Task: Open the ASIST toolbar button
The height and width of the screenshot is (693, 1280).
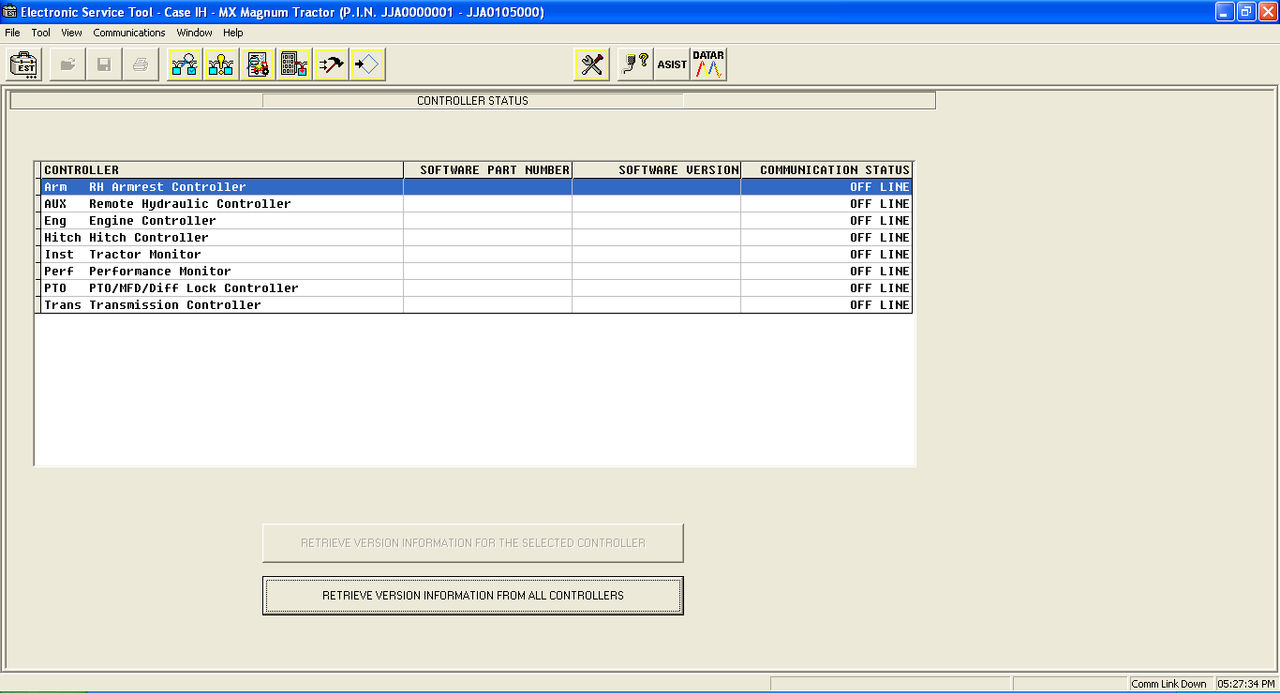Action: coord(672,65)
